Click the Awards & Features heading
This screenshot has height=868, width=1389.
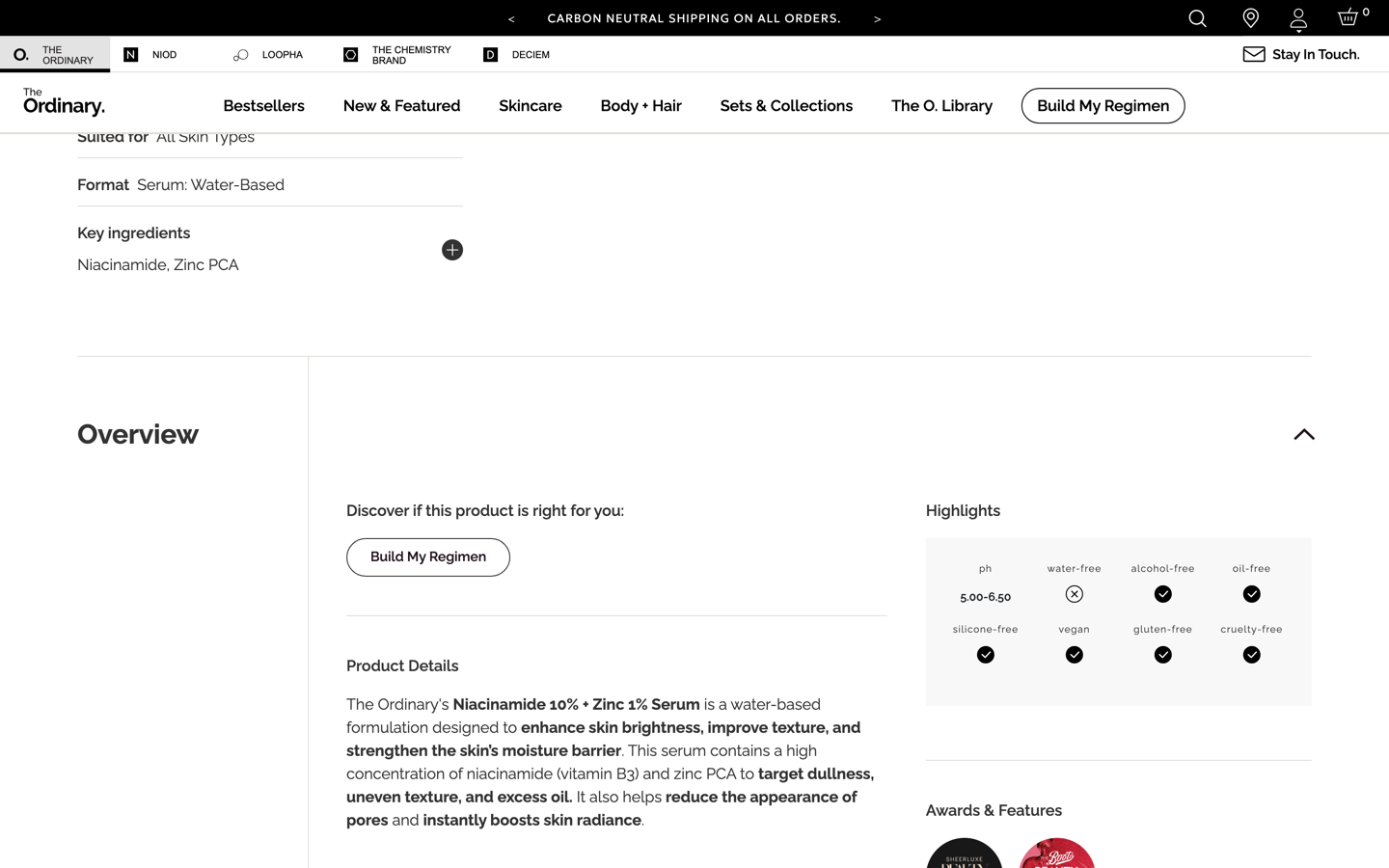[994, 811]
